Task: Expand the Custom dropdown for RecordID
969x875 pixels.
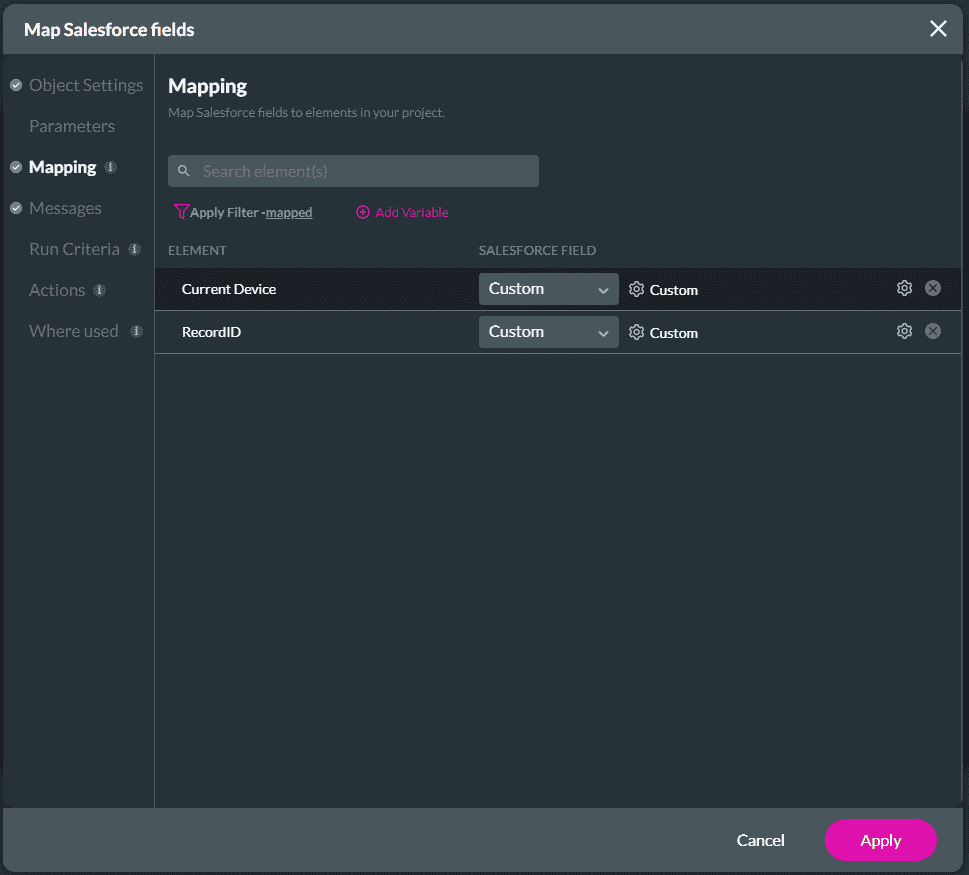Action: point(548,331)
